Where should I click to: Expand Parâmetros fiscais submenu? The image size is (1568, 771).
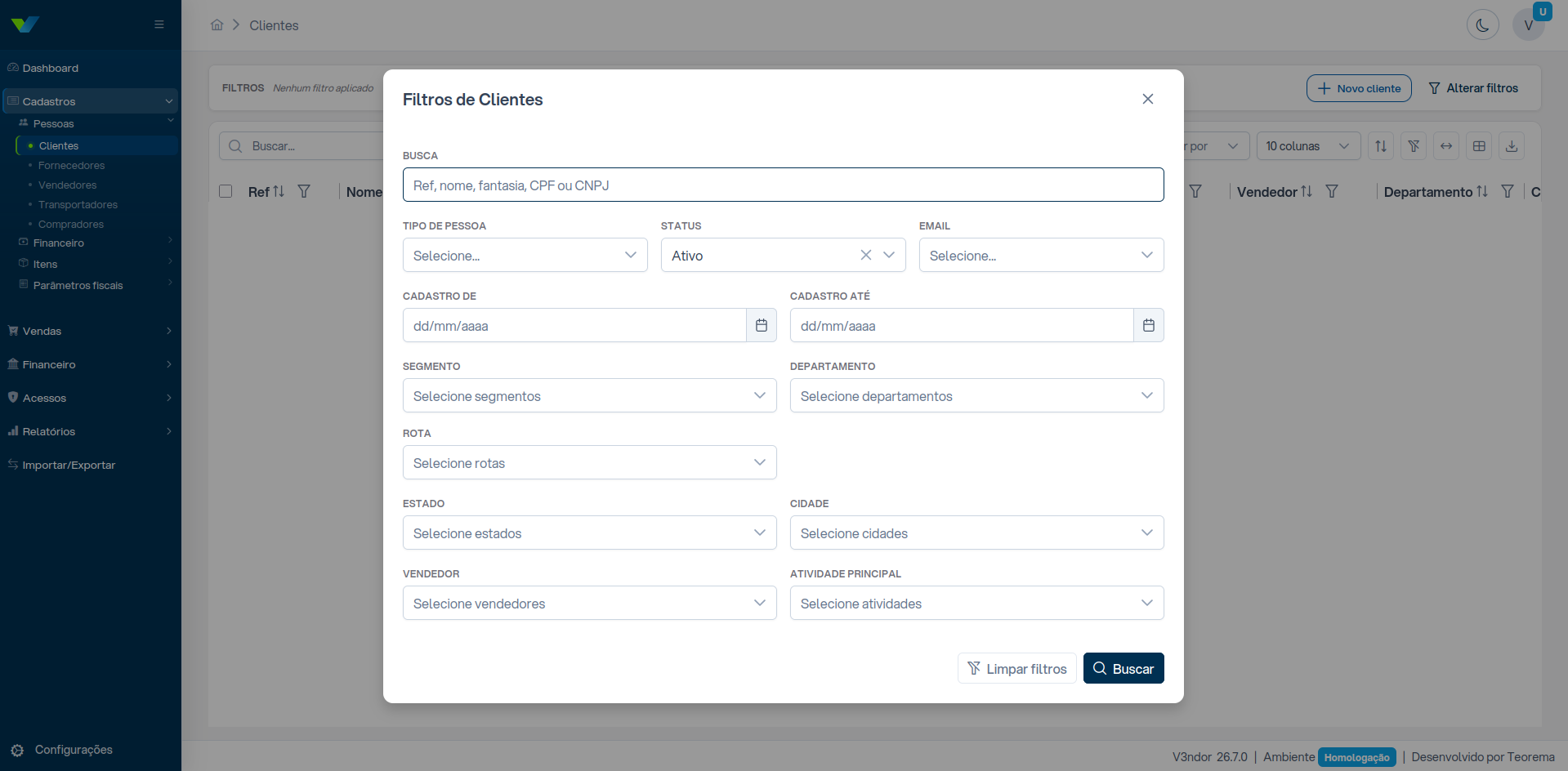pyautogui.click(x=96, y=285)
